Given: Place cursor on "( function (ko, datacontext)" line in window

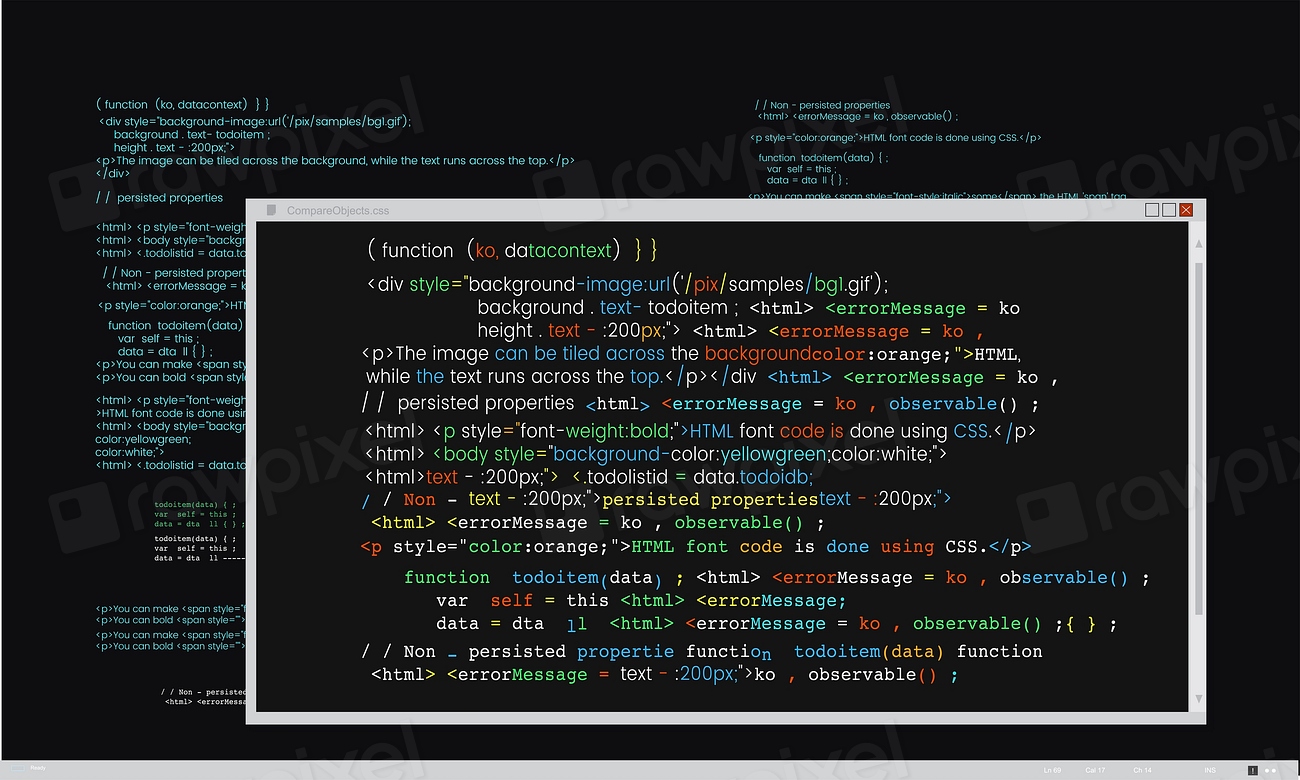Looking at the screenshot, I should 510,250.
